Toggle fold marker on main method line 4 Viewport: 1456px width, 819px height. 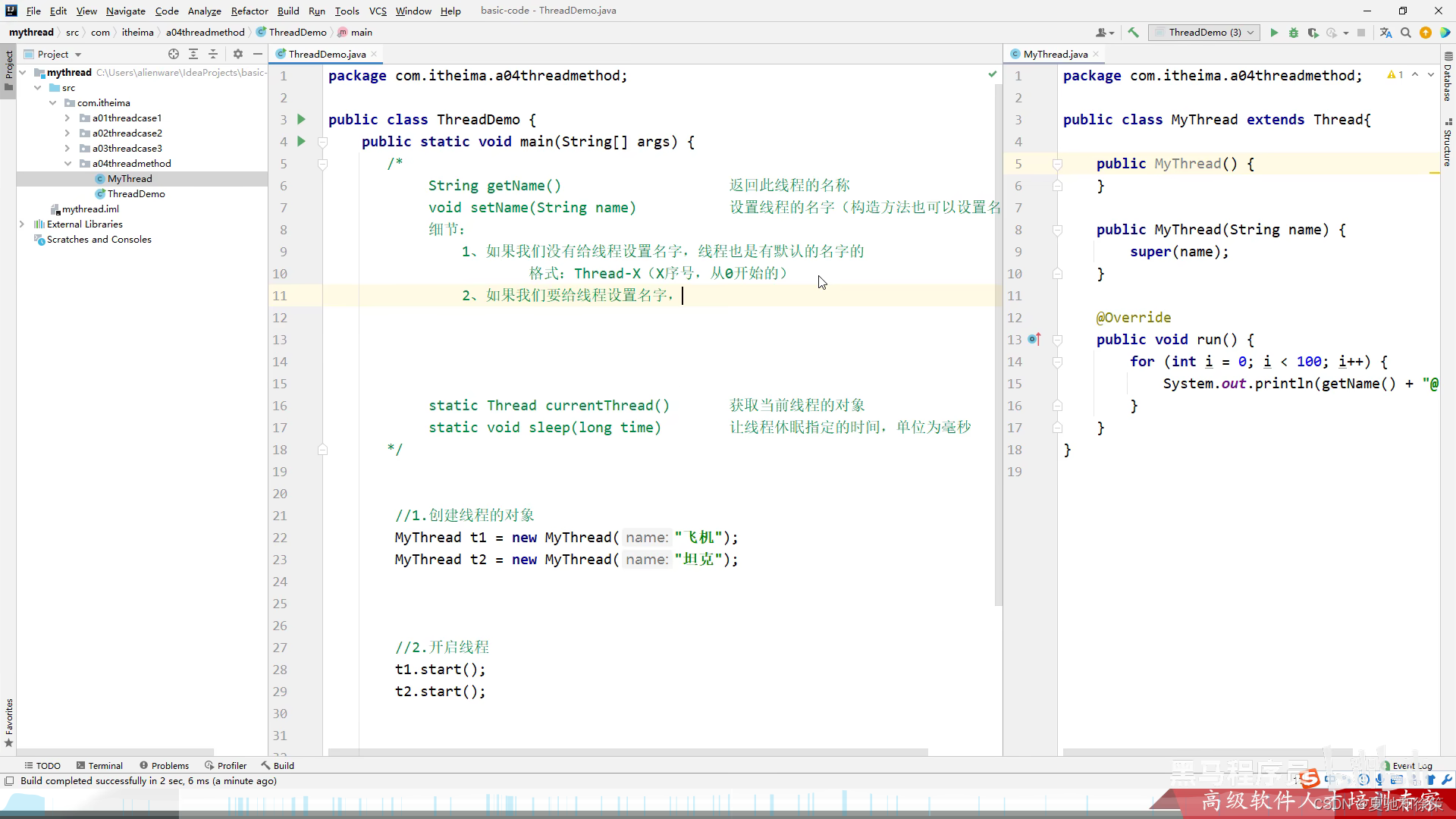click(x=322, y=142)
